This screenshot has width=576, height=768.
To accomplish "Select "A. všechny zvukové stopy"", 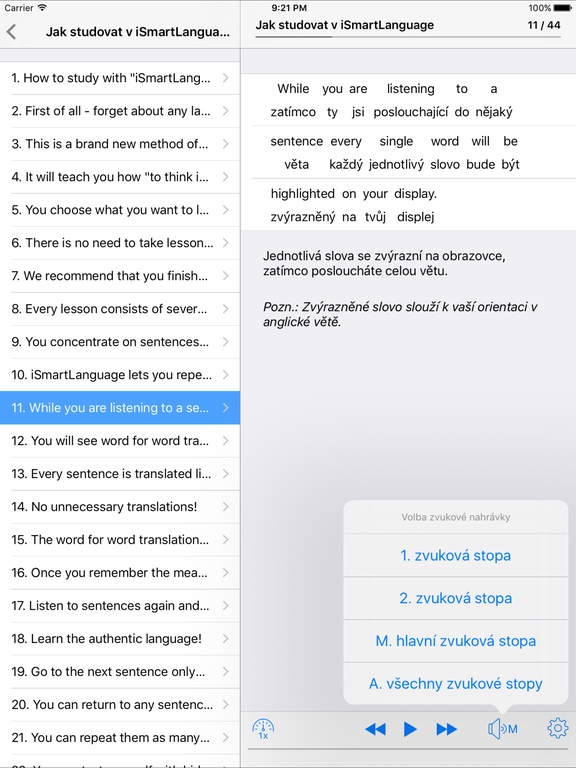I will click(x=456, y=683).
